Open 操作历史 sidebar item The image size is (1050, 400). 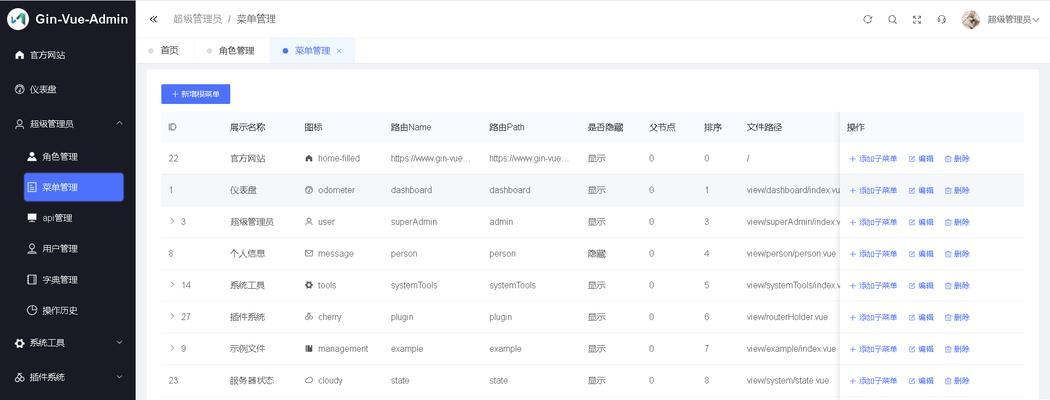pos(74,310)
